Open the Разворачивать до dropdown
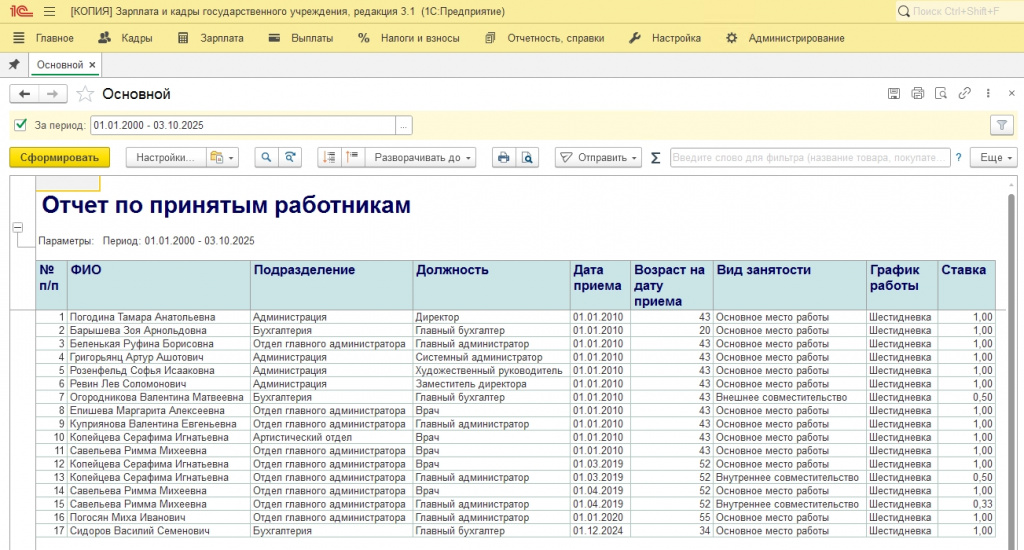This screenshot has width=1024, height=550. 420,158
